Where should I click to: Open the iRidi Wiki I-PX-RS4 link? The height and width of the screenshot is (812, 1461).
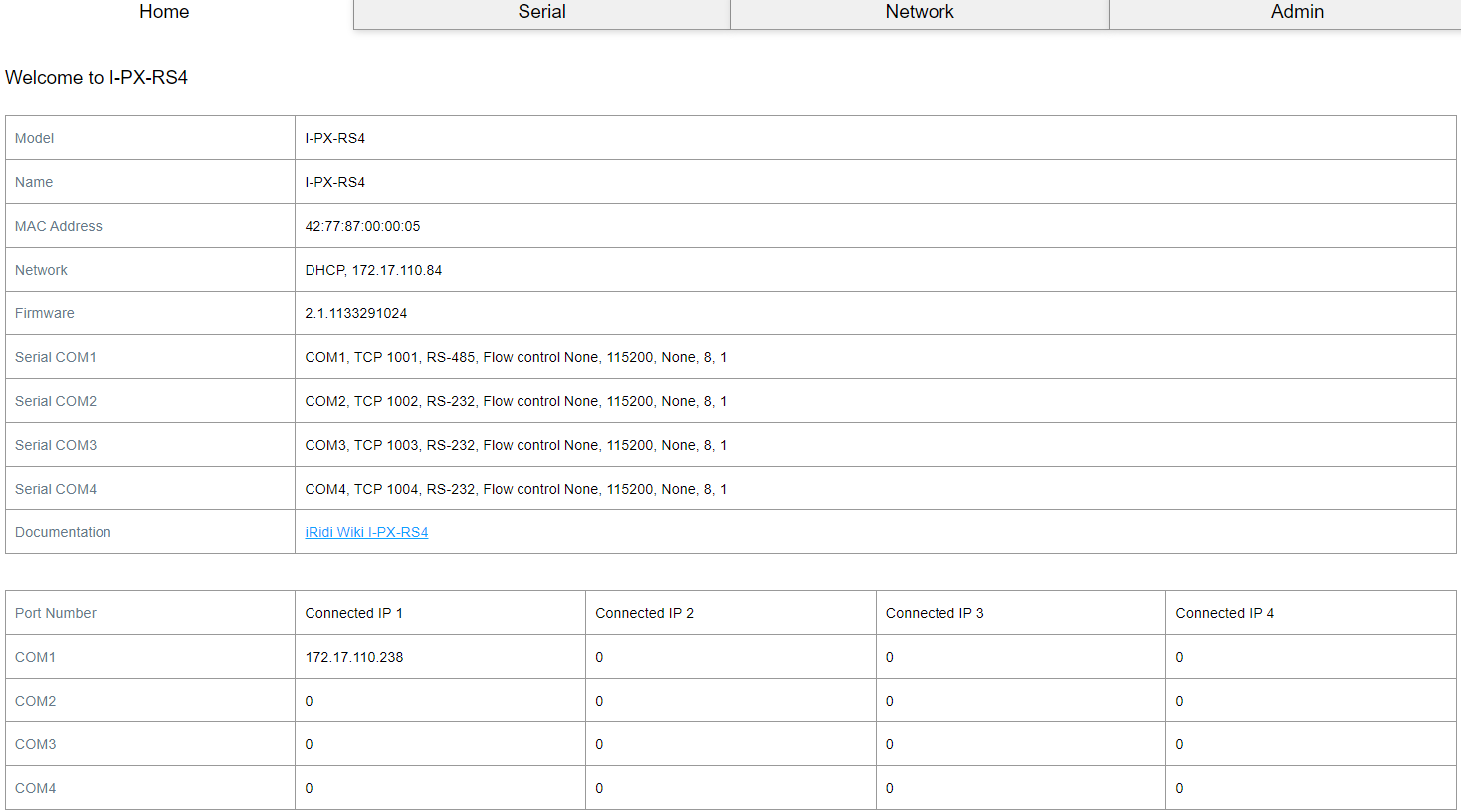(x=366, y=532)
